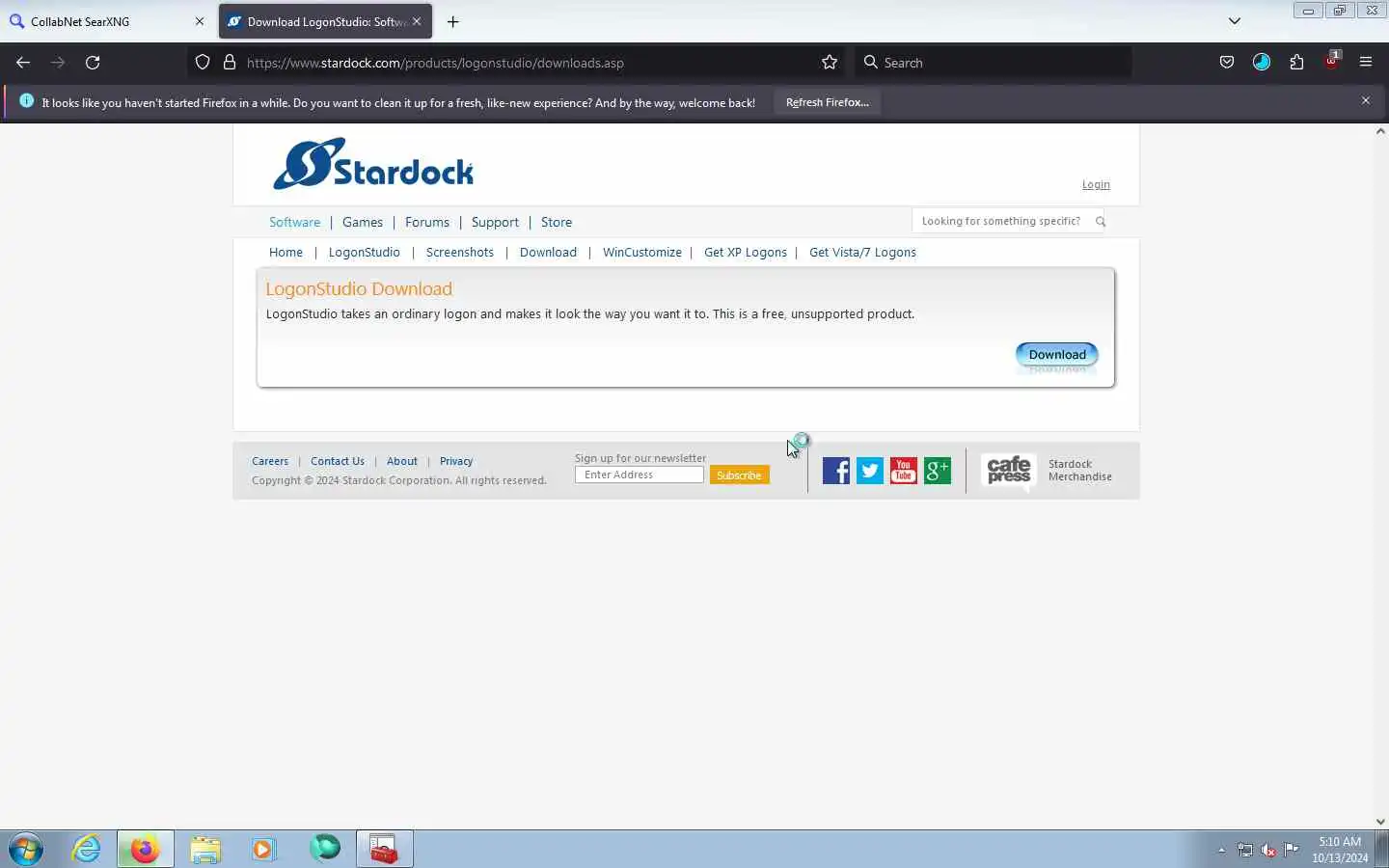The image size is (1389, 868).
Task: Click the page scrollbar down arrow
Action: [x=1380, y=822]
